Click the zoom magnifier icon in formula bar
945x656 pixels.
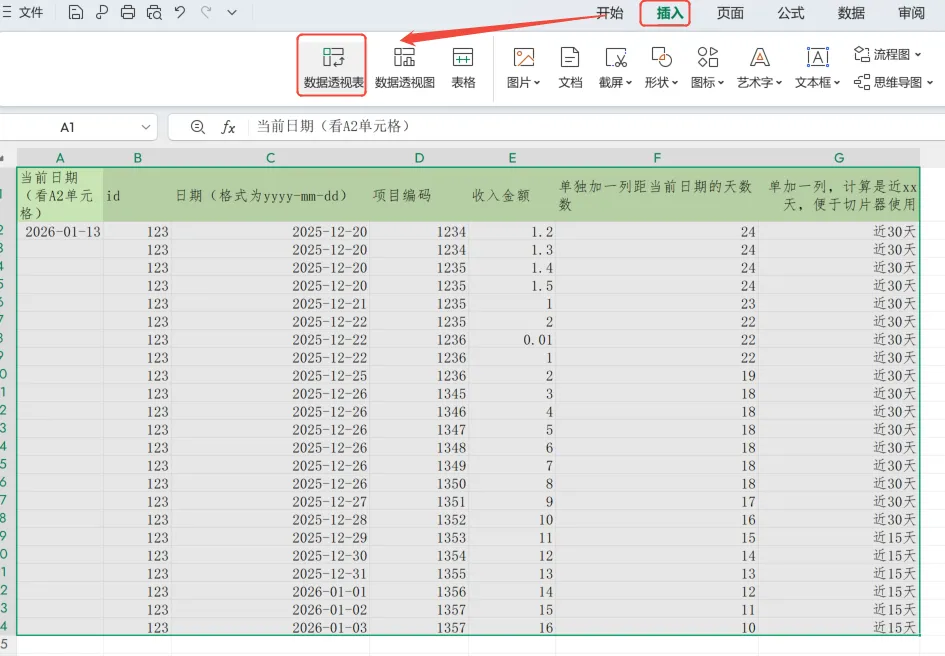[x=198, y=127]
